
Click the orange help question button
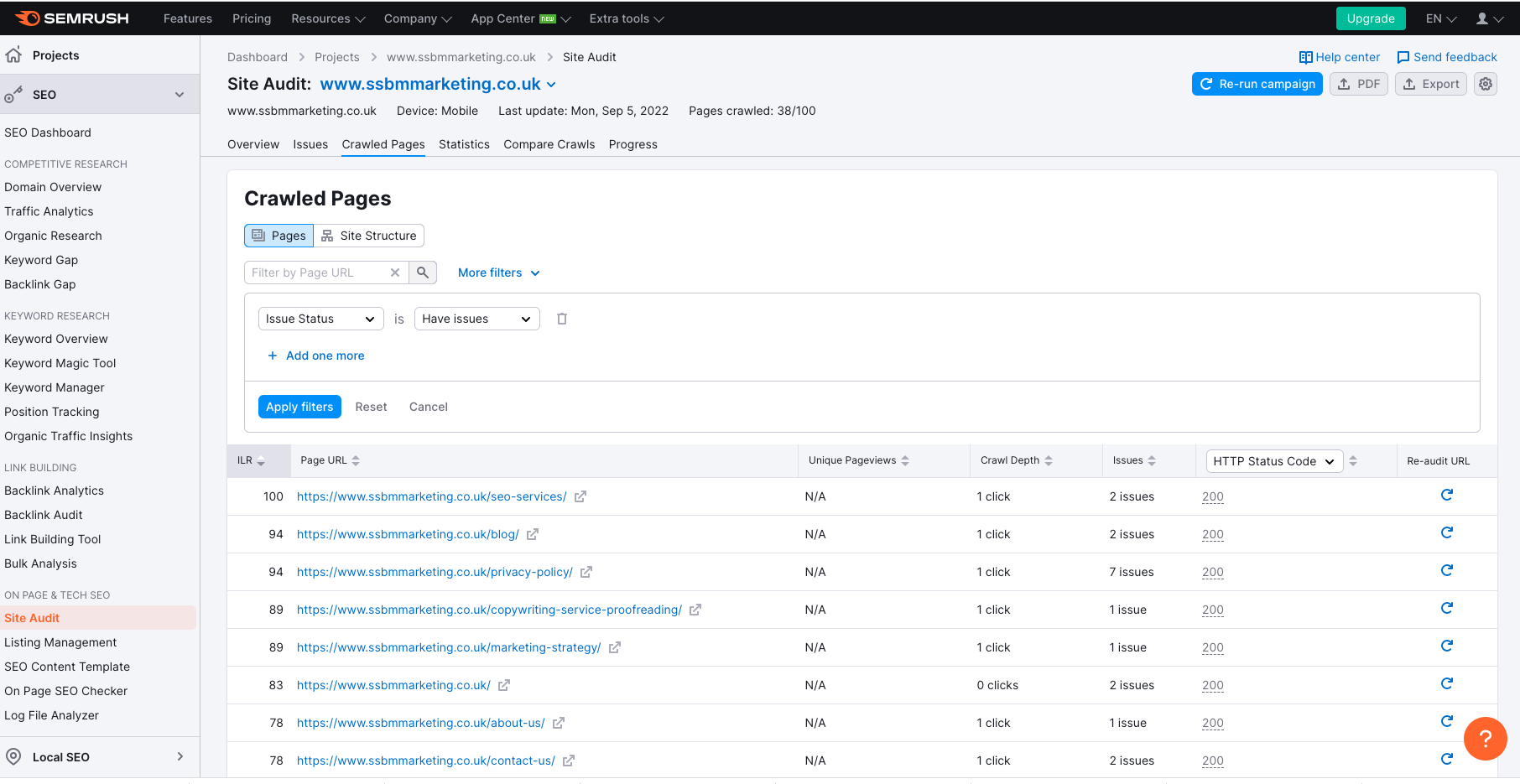(x=1485, y=739)
